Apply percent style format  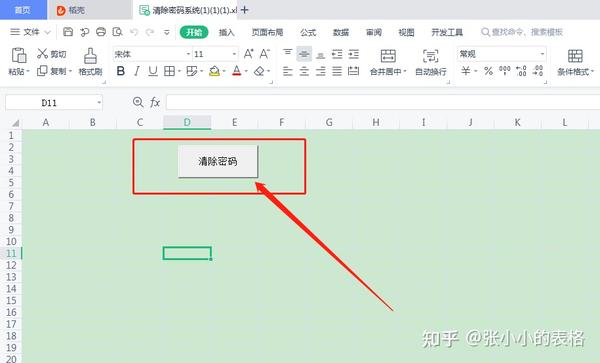coord(488,71)
